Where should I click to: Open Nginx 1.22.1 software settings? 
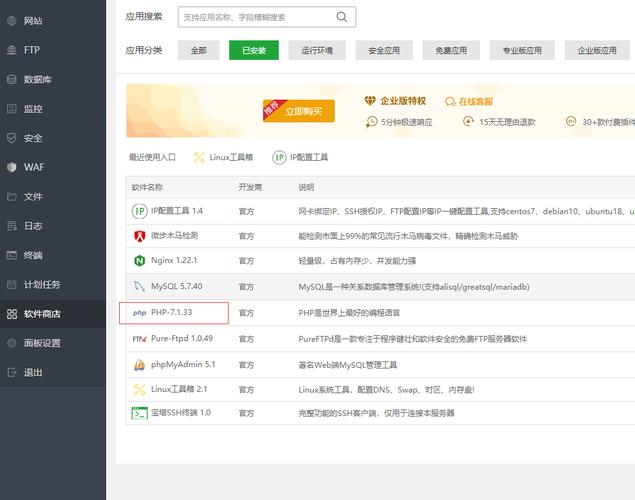click(x=174, y=260)
